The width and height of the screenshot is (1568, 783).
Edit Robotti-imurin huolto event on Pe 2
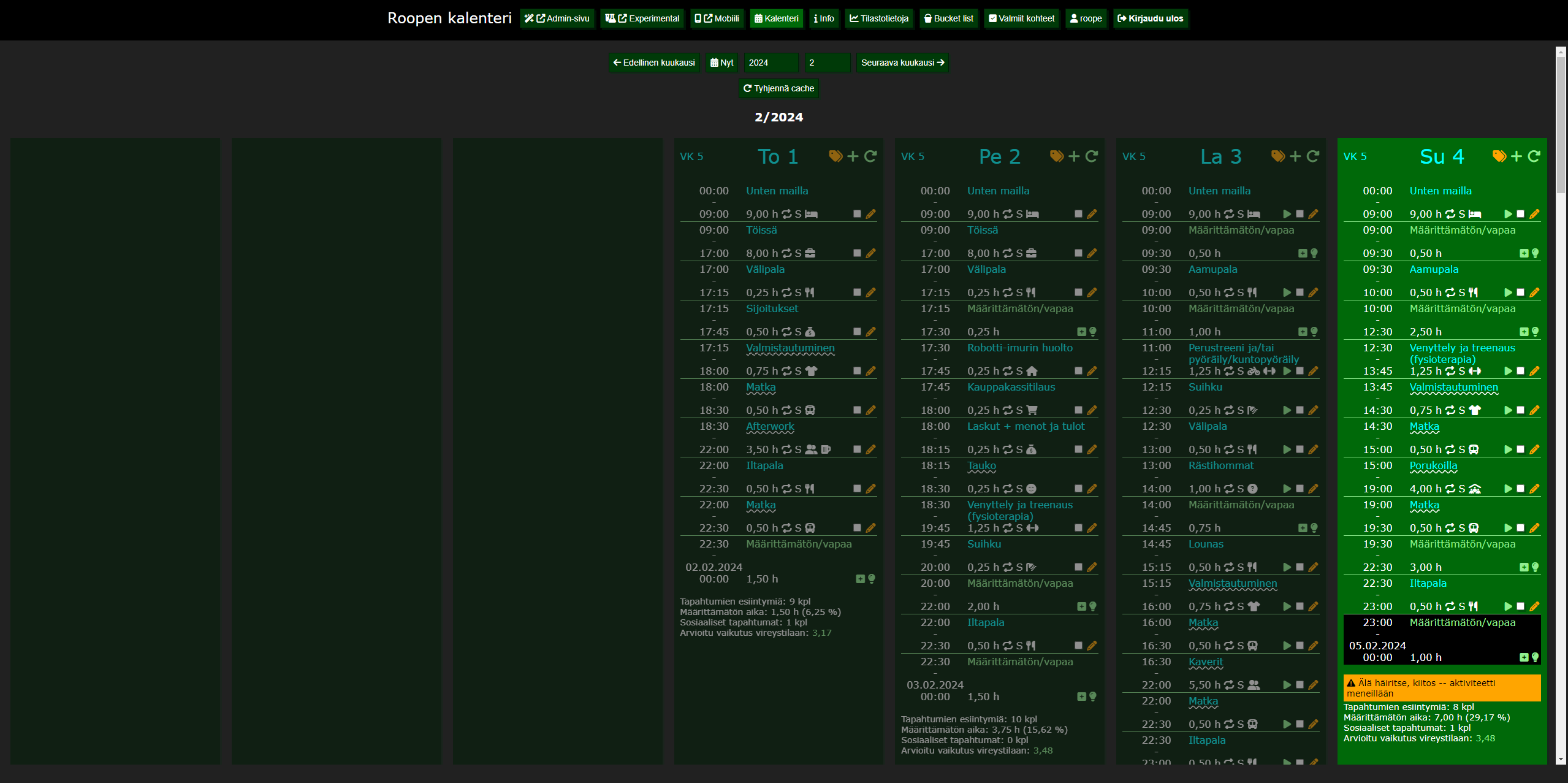(x=1092, y=371)
